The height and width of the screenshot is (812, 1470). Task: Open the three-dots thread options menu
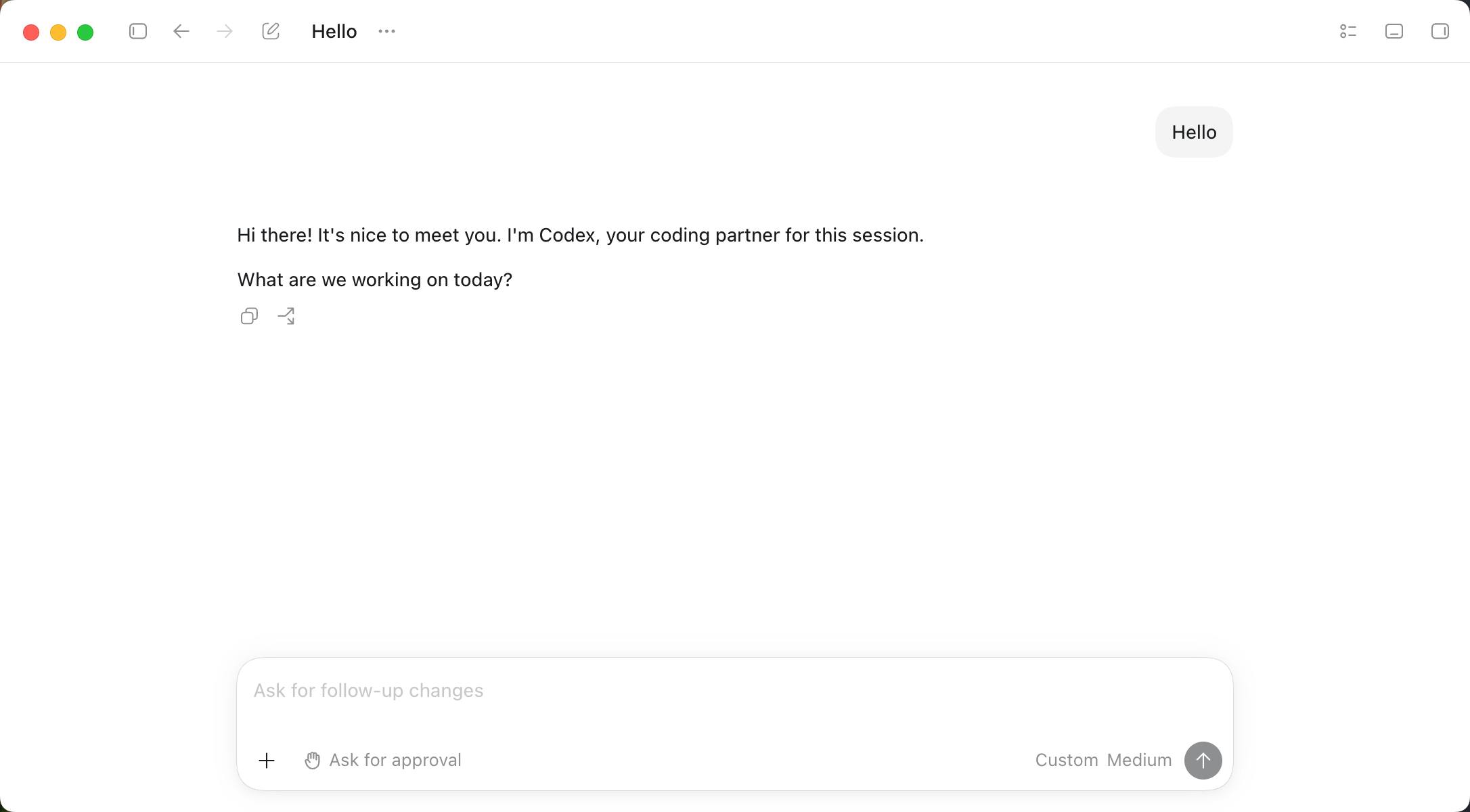[387, 31]
